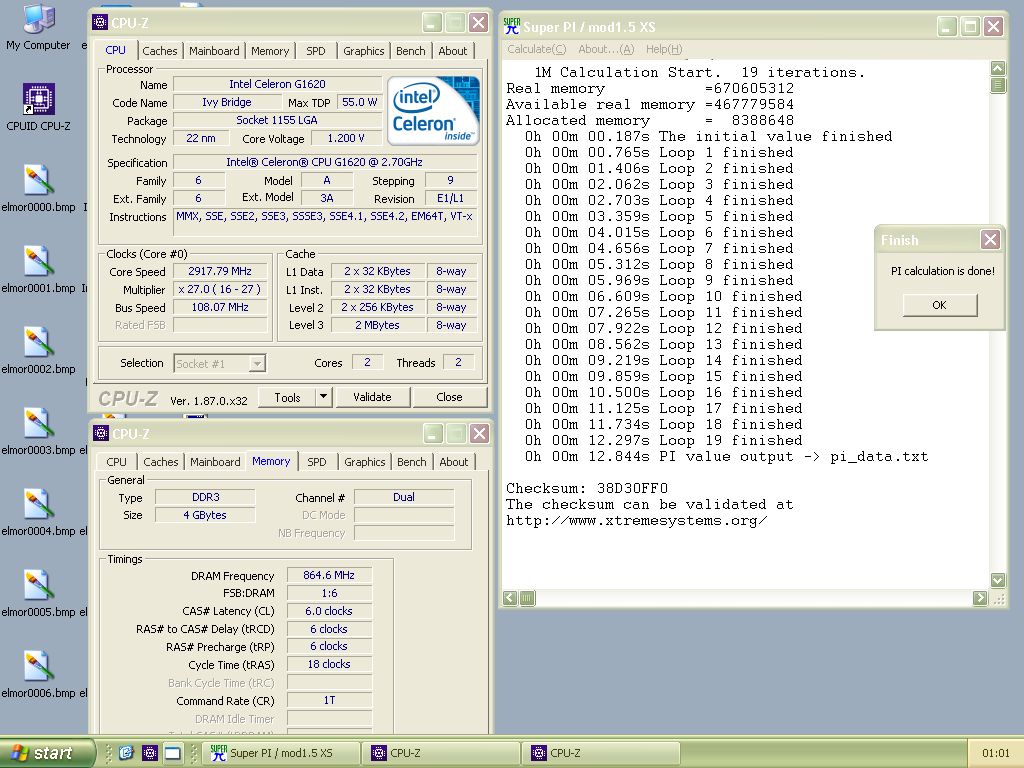Viewport: 1024px width, 768px height.
Task: Open Mainboard tab in upper CPU-Z window
Action: point(214,51)
